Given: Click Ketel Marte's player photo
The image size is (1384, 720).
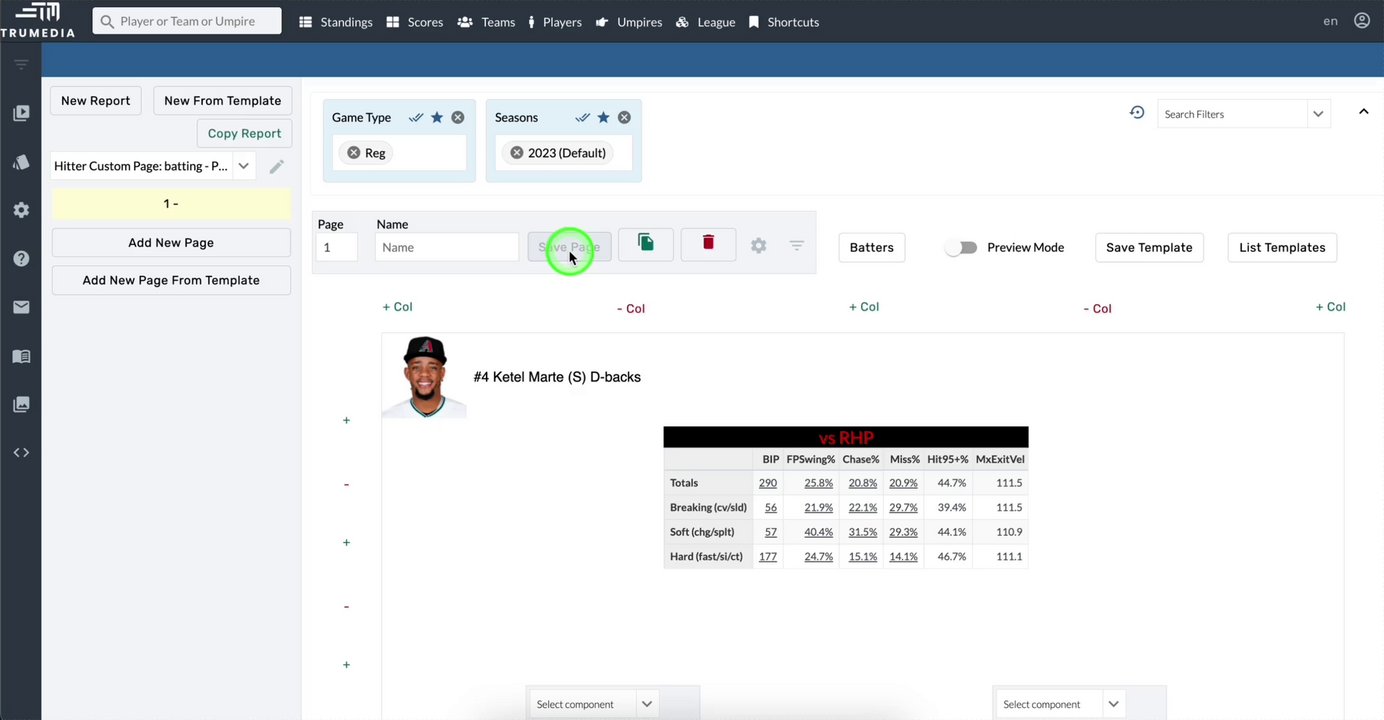Looking at the screenshot, I should pos(424,377).
